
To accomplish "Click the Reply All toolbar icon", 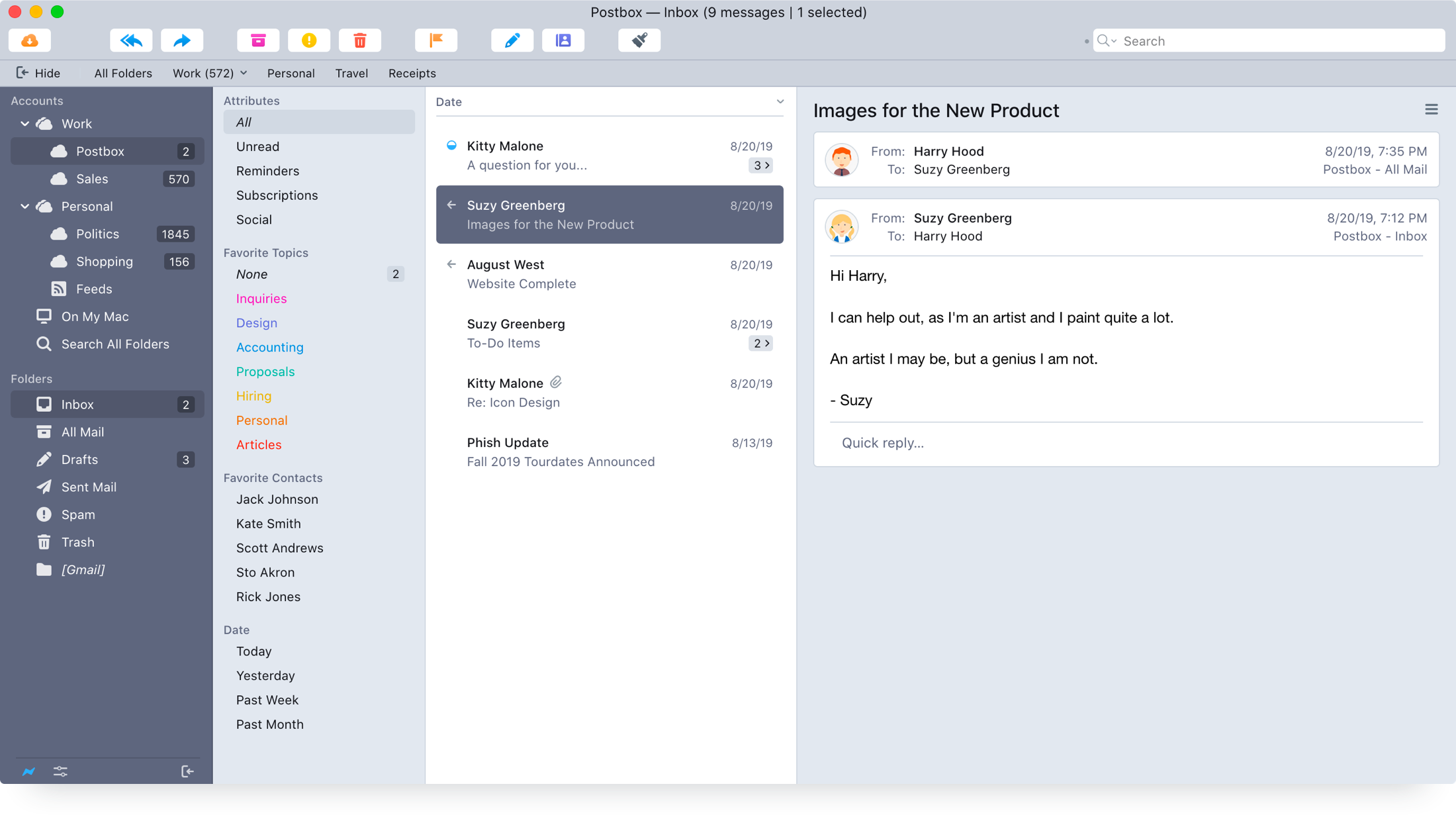I will point(131,40).
